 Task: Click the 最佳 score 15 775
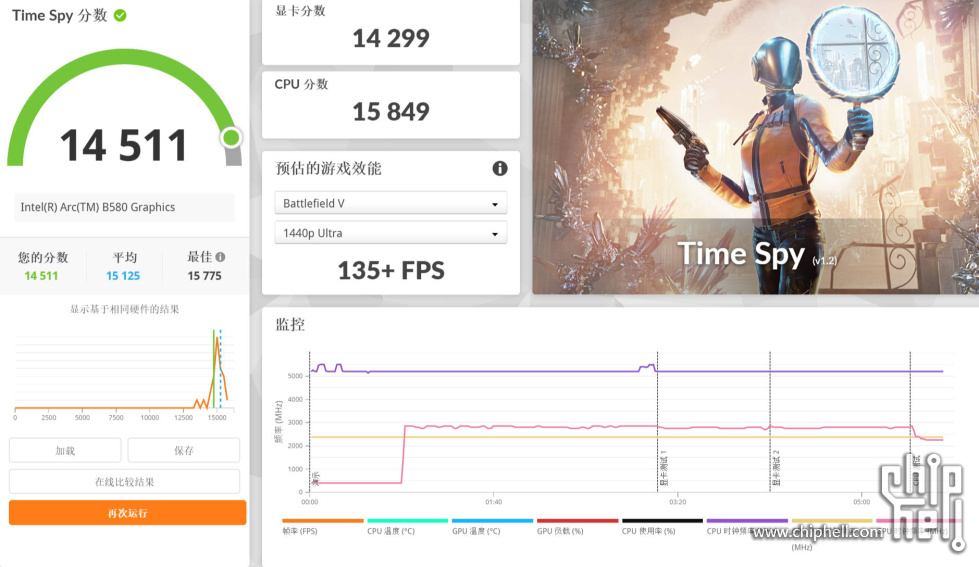click(204, 275)
